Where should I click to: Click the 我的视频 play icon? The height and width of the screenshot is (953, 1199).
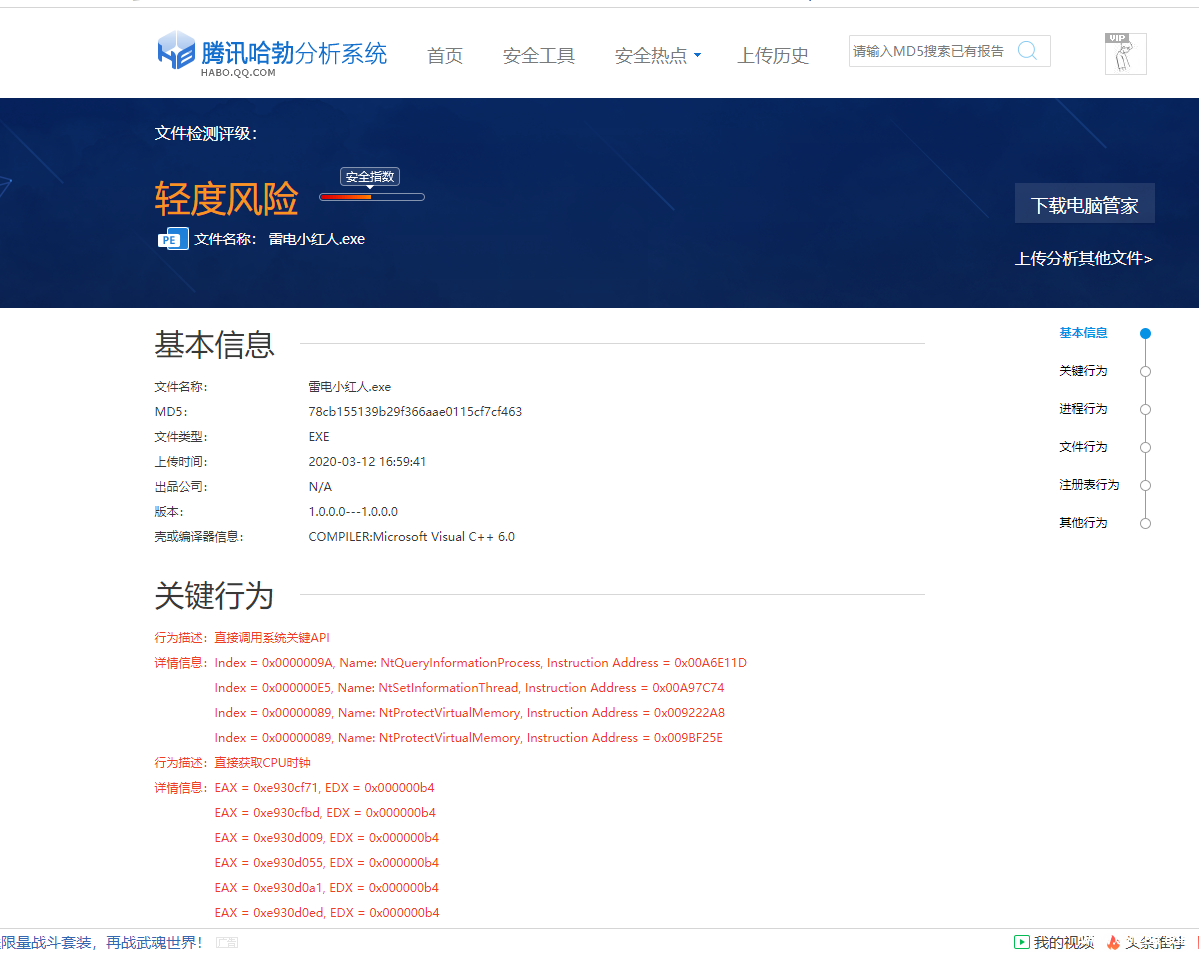[x=1021, y=942]
